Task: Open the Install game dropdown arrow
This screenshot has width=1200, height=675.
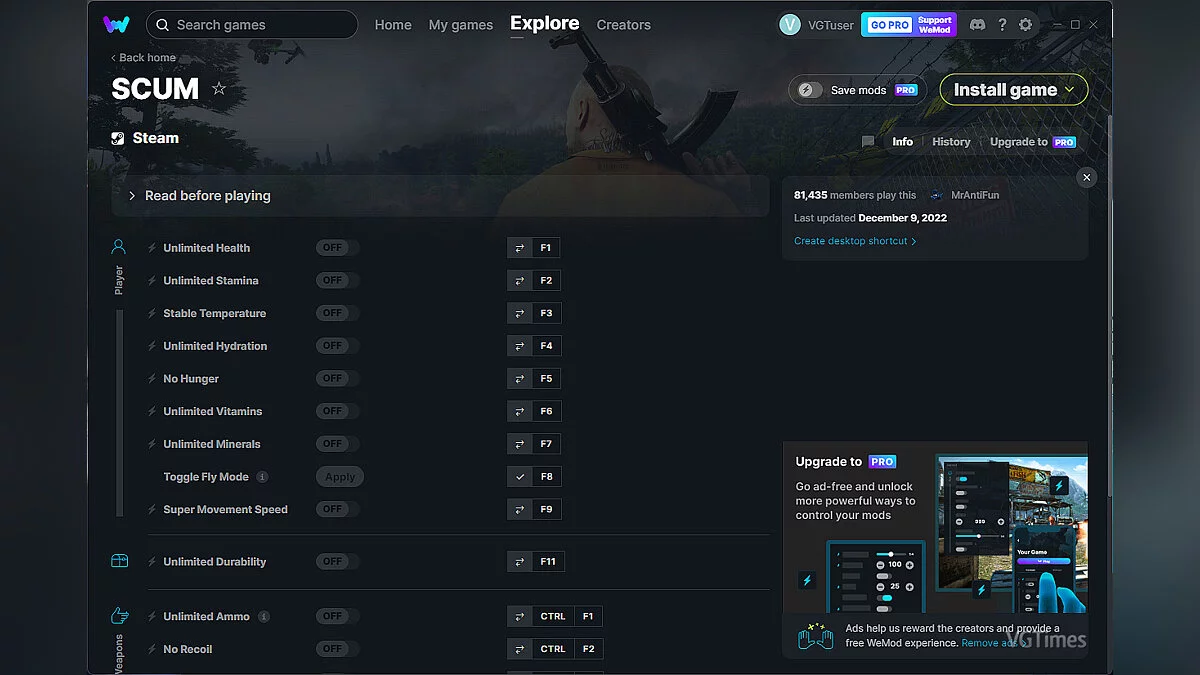Action: (1070, 90)
